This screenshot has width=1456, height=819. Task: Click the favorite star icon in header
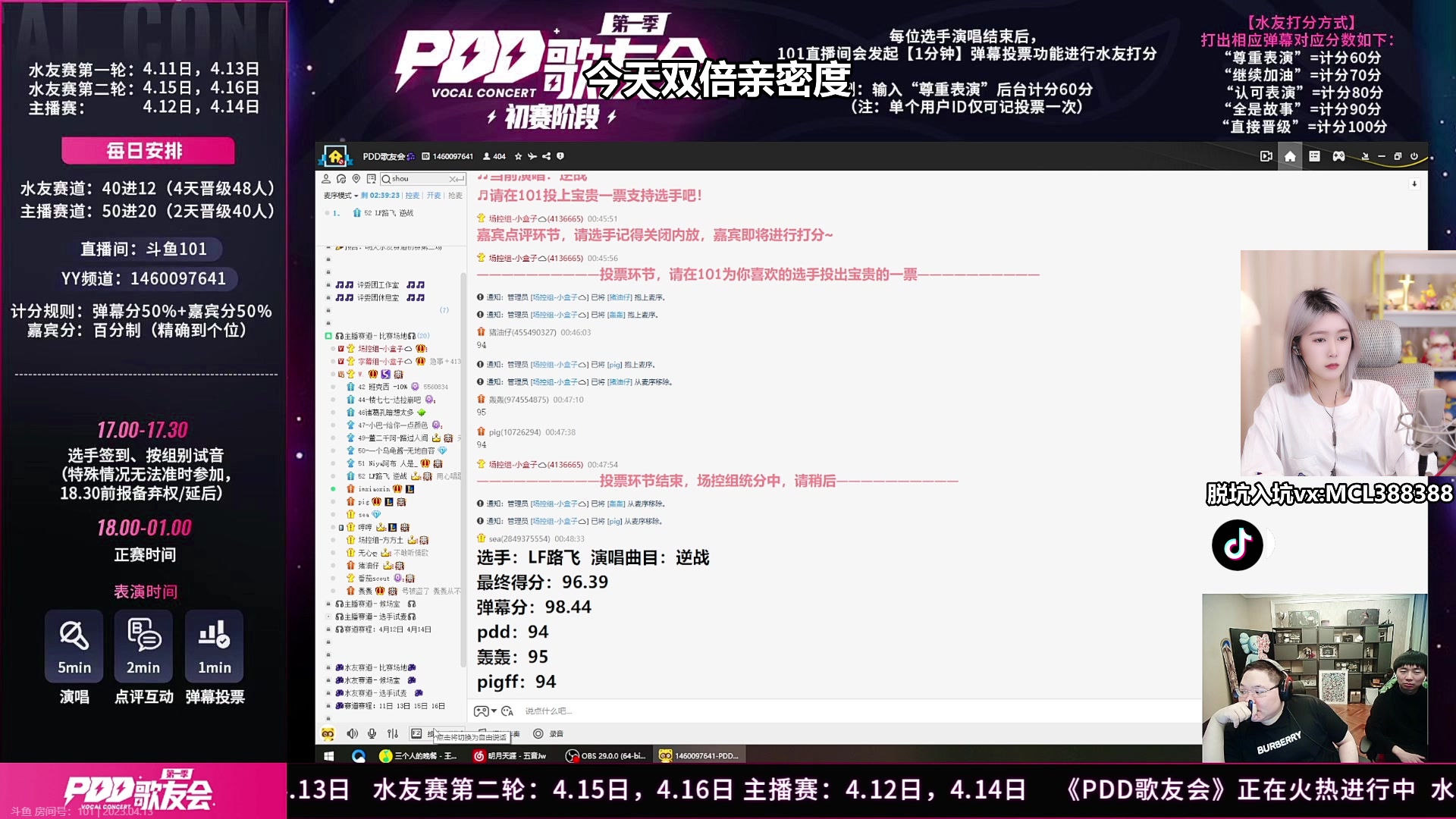click(518, 156)
